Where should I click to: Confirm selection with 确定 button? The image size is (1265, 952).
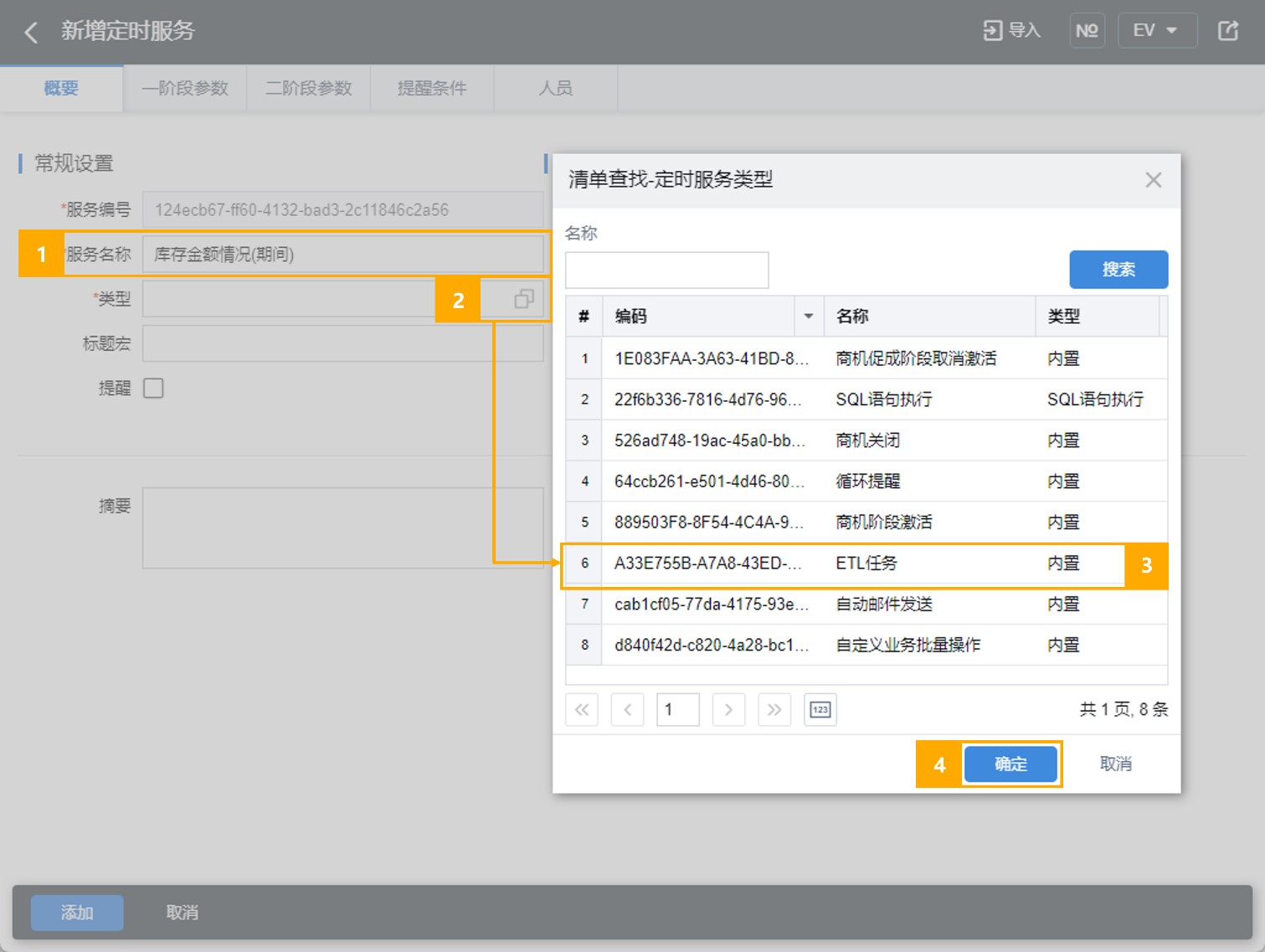[1010, 764]
